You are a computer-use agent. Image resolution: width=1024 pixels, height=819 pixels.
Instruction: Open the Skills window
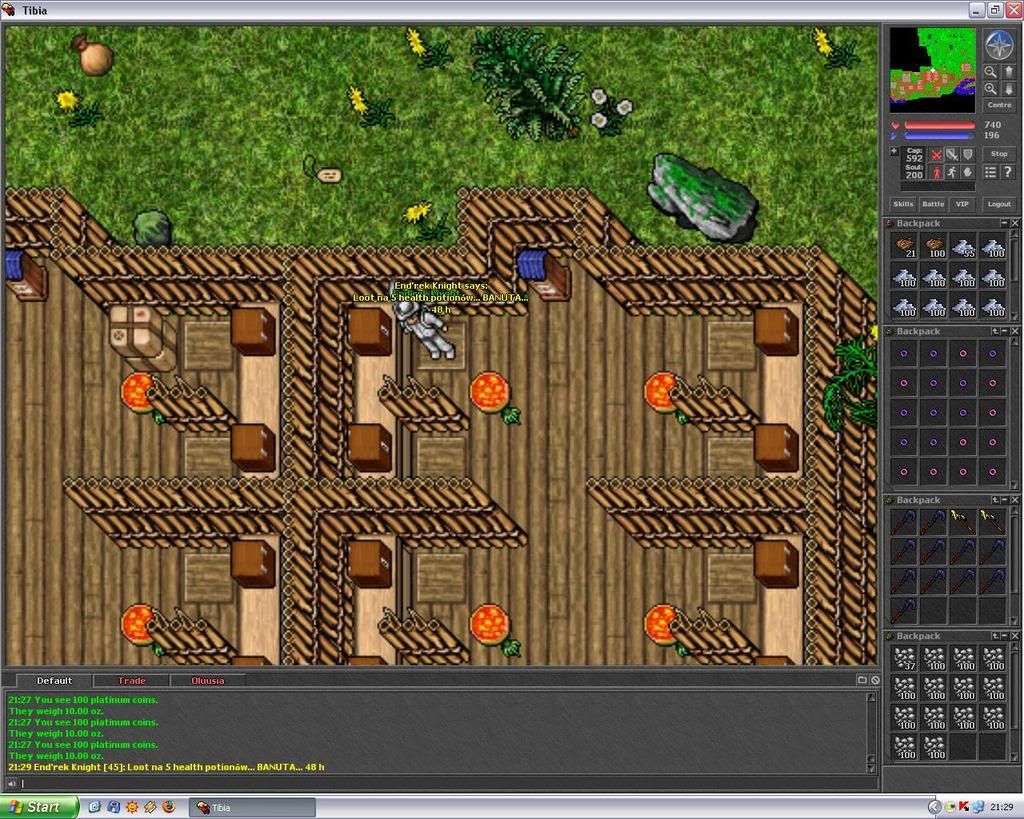903,204
